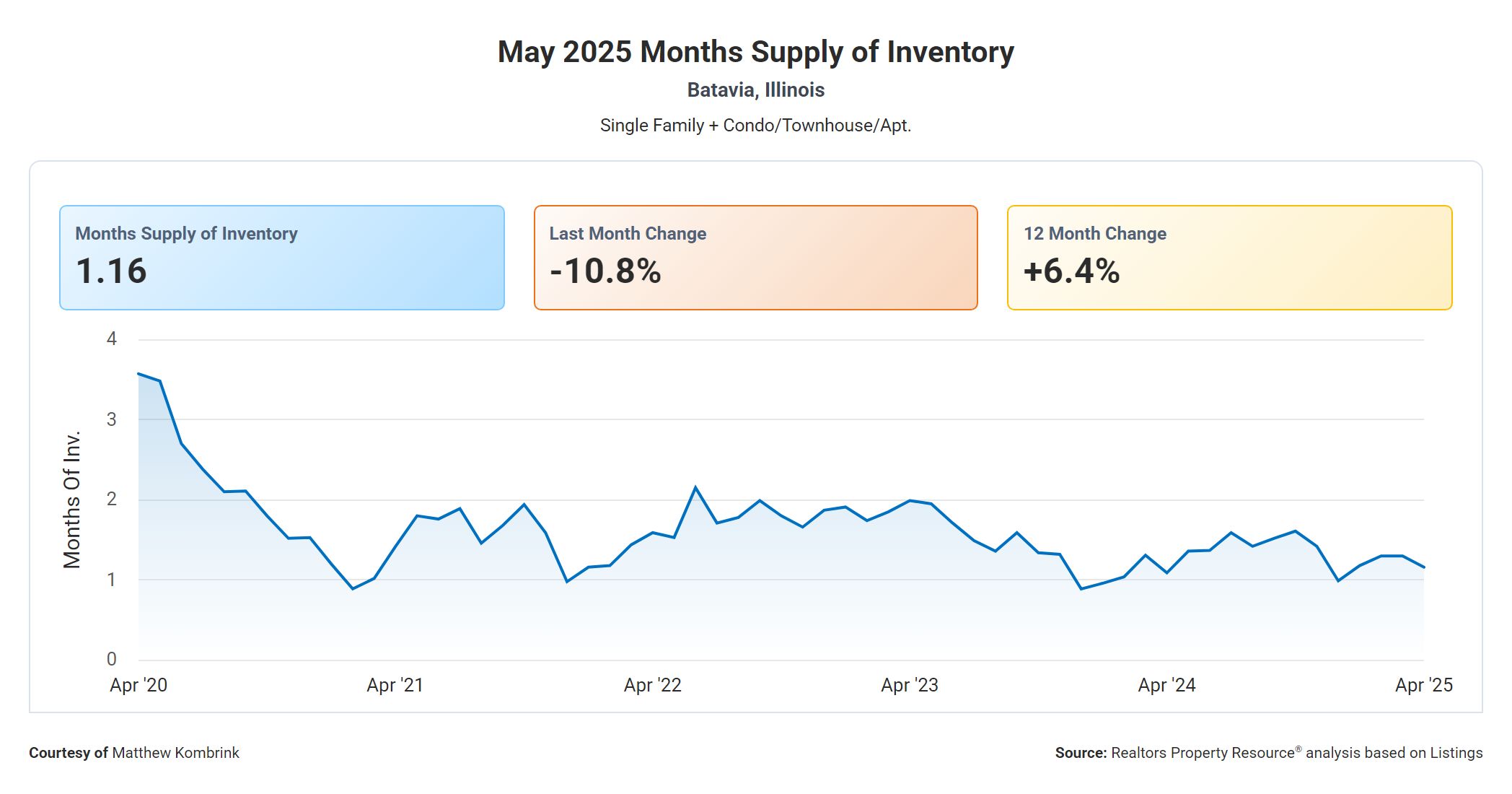Click the Batavia, Illinois subtitle
This screenshot has height=794, width=1512.
click(755, 90)
